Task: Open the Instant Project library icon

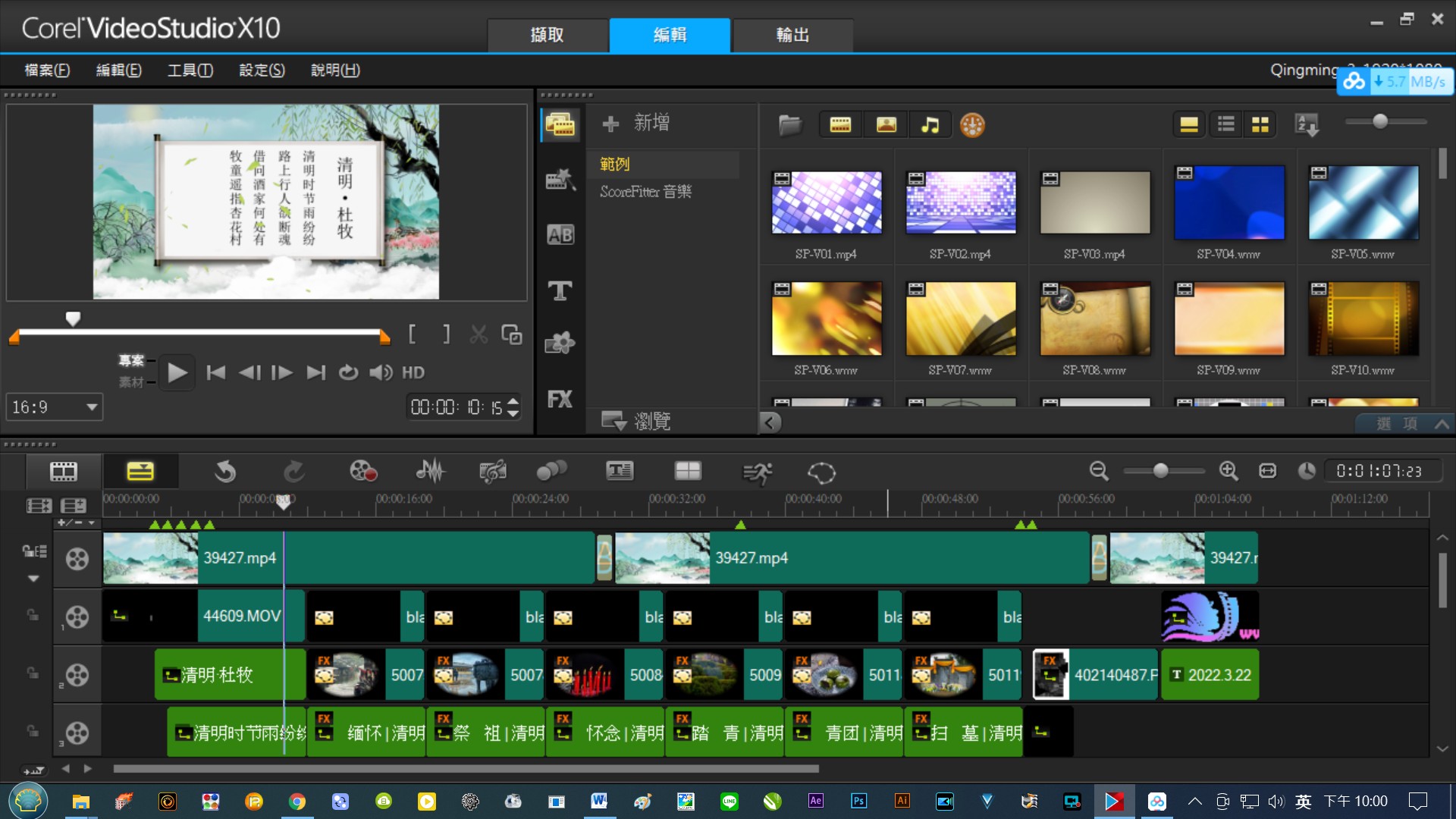Action: click(560, 180)
